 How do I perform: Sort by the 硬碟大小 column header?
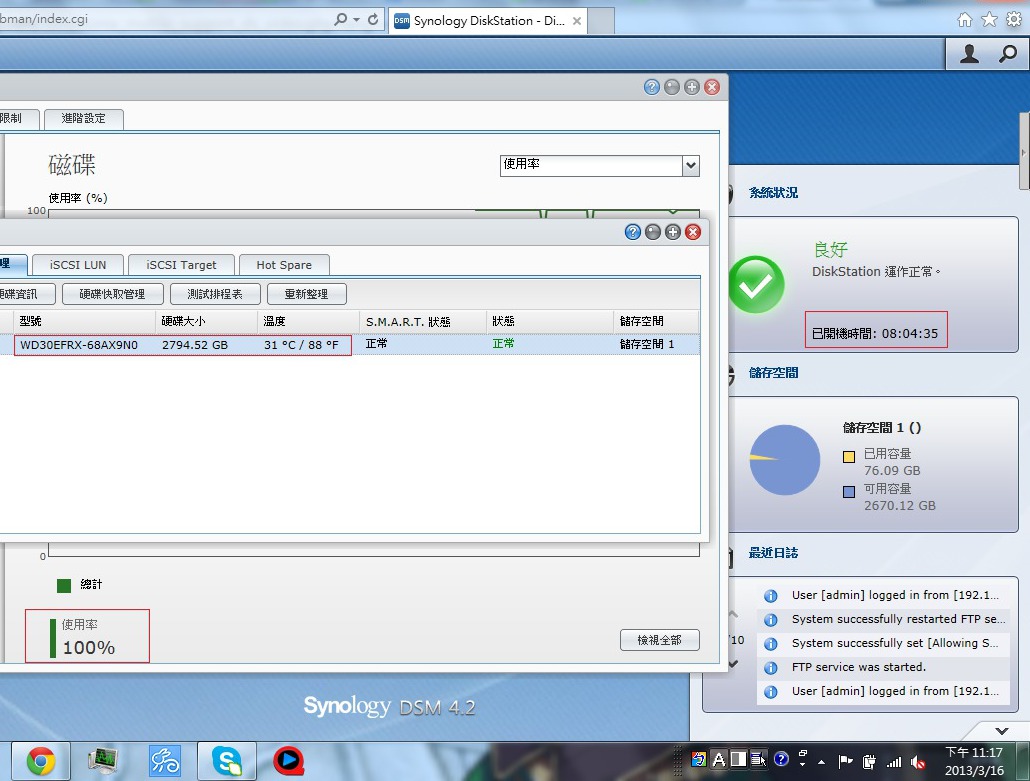207,321
